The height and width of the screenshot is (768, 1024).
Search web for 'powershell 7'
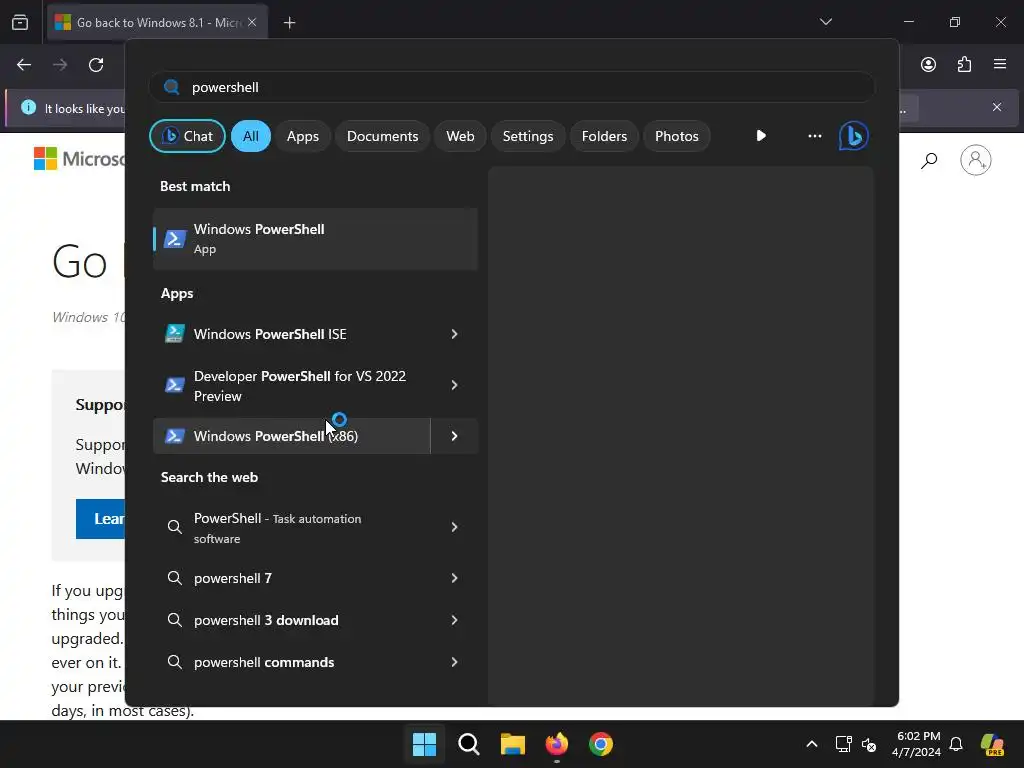[292, 578]
